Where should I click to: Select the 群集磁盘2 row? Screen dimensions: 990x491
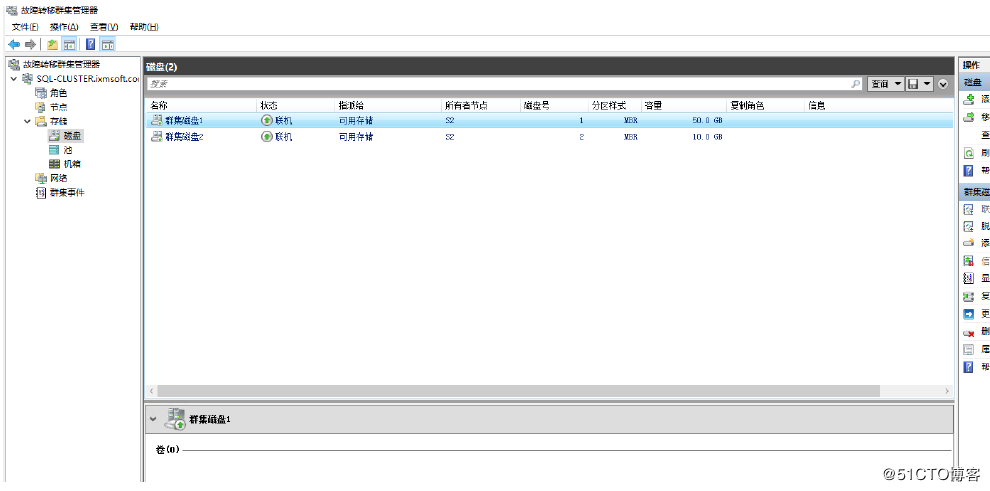(x=549, y=136)
